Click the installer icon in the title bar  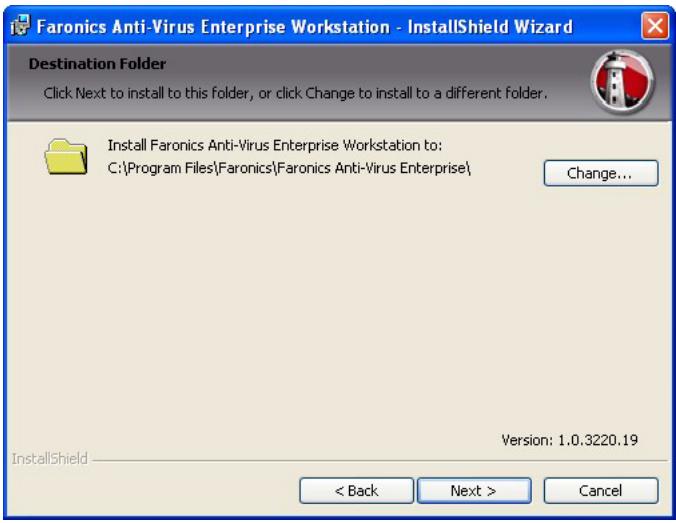19,26
